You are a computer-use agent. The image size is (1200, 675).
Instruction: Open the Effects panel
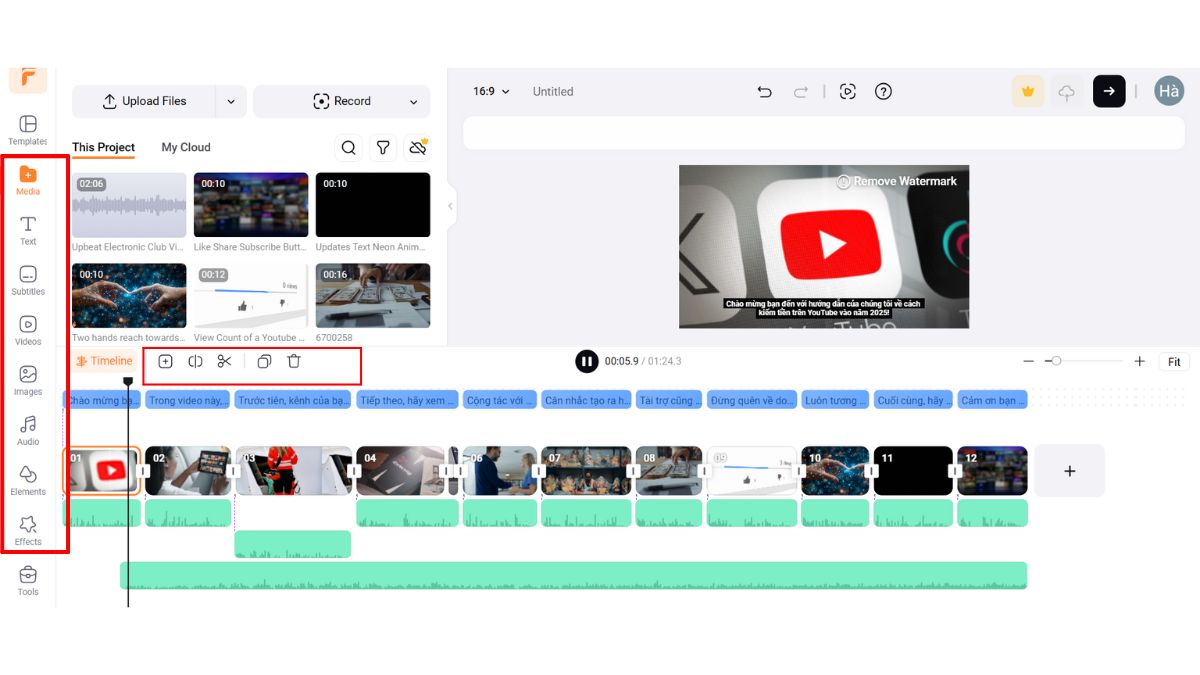[28, 530]
